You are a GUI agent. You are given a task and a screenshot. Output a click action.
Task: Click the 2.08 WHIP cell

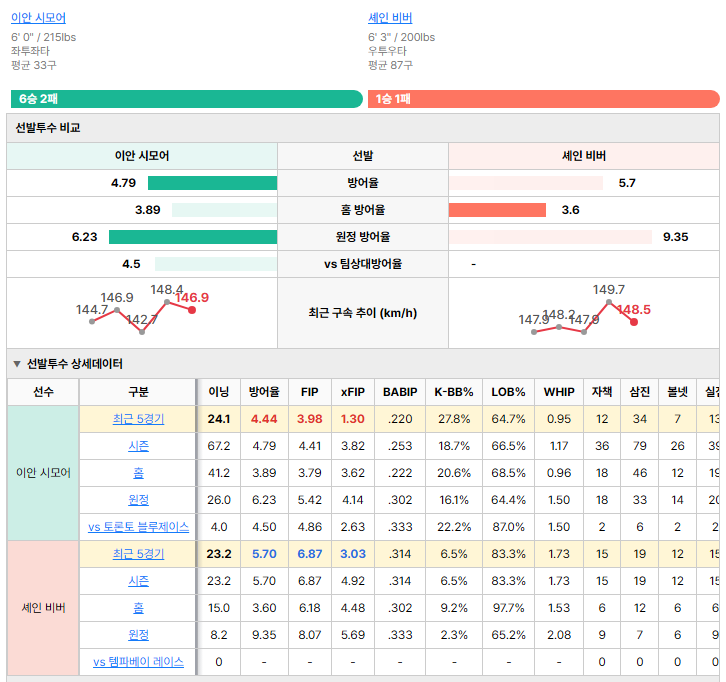coord(559,635)
